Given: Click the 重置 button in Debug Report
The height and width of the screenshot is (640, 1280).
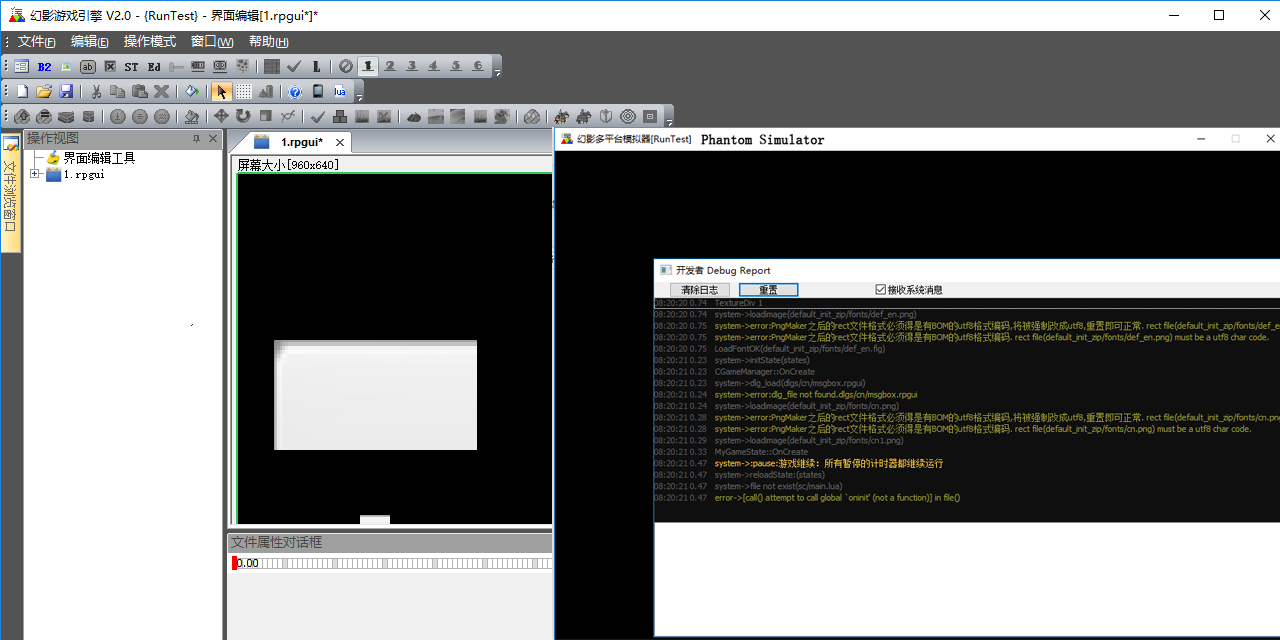Looking at the screenshot, I should [x=768, y=290].
